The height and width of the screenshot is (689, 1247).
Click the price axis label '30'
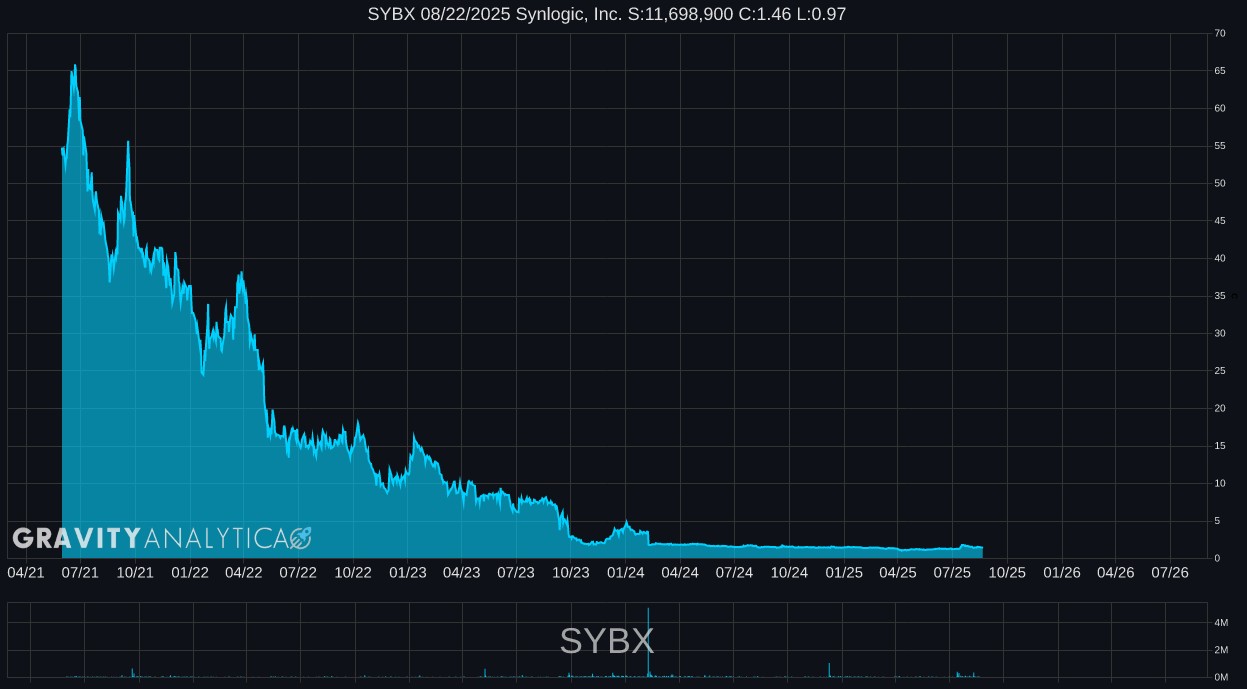[1220, 333]
